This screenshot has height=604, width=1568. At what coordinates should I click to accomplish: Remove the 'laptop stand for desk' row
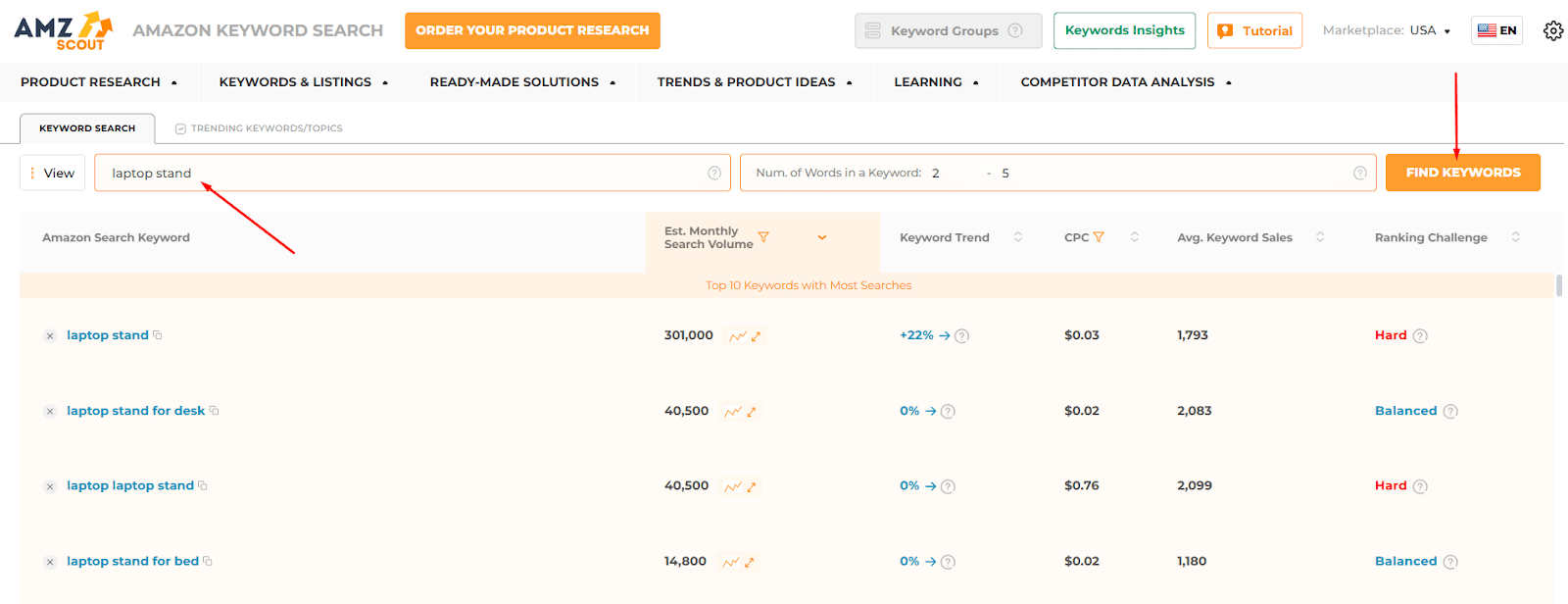(x=50, y=412)
